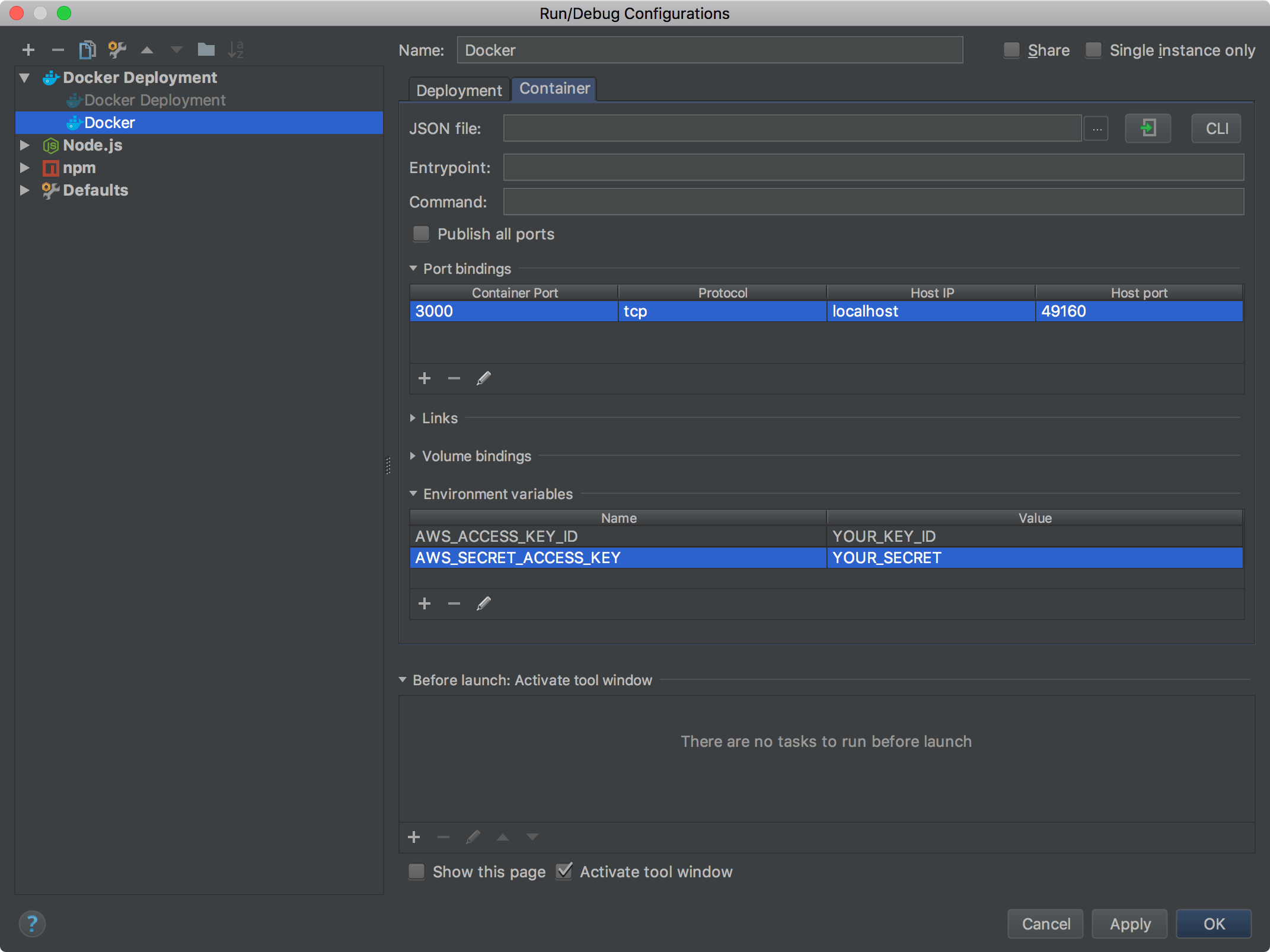Select the localhost Host IP cell
This screenshot has width=1270, height=952.
(x=931, y=311)
